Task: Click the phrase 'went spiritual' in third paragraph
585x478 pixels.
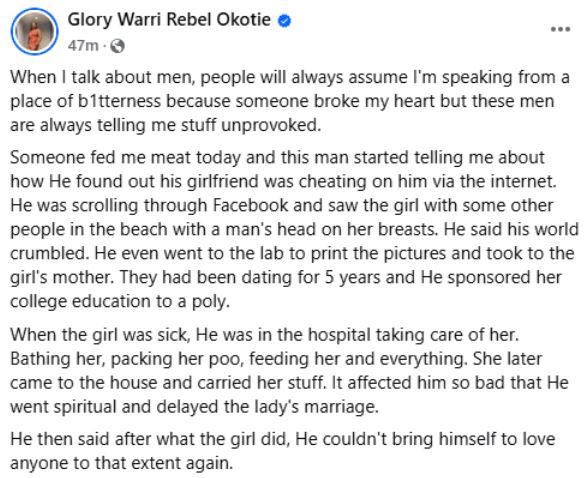Action: coord(63,407)
